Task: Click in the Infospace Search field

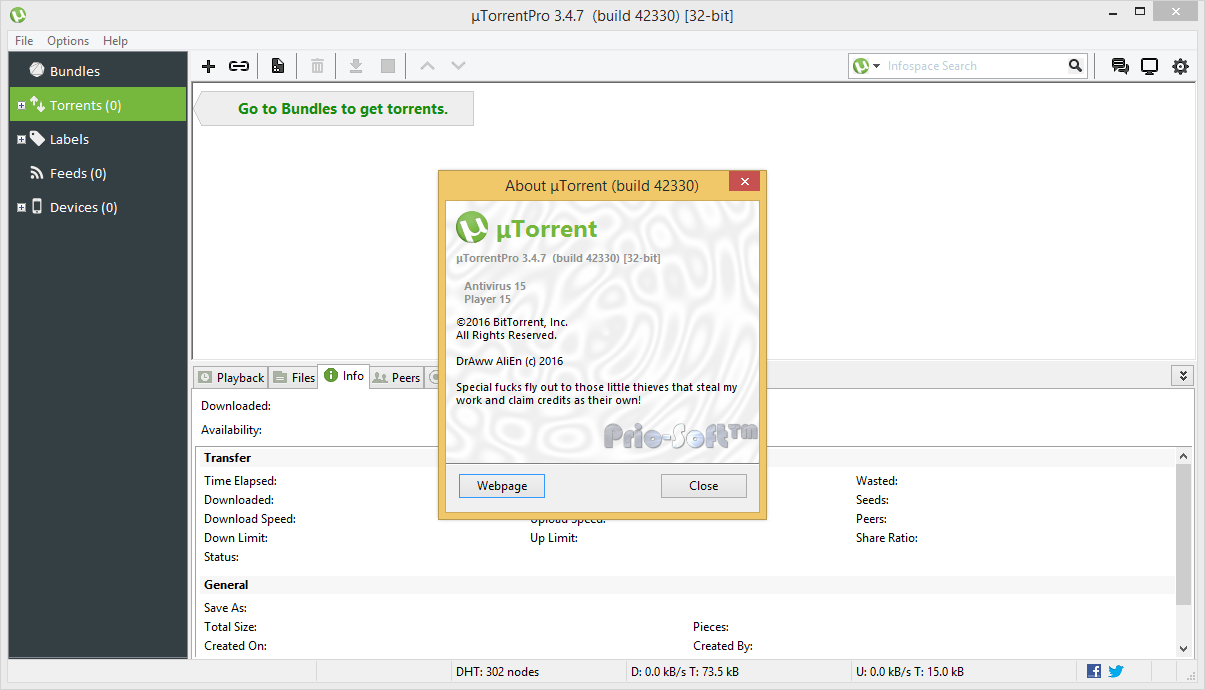Action: (x=975, y=66)
